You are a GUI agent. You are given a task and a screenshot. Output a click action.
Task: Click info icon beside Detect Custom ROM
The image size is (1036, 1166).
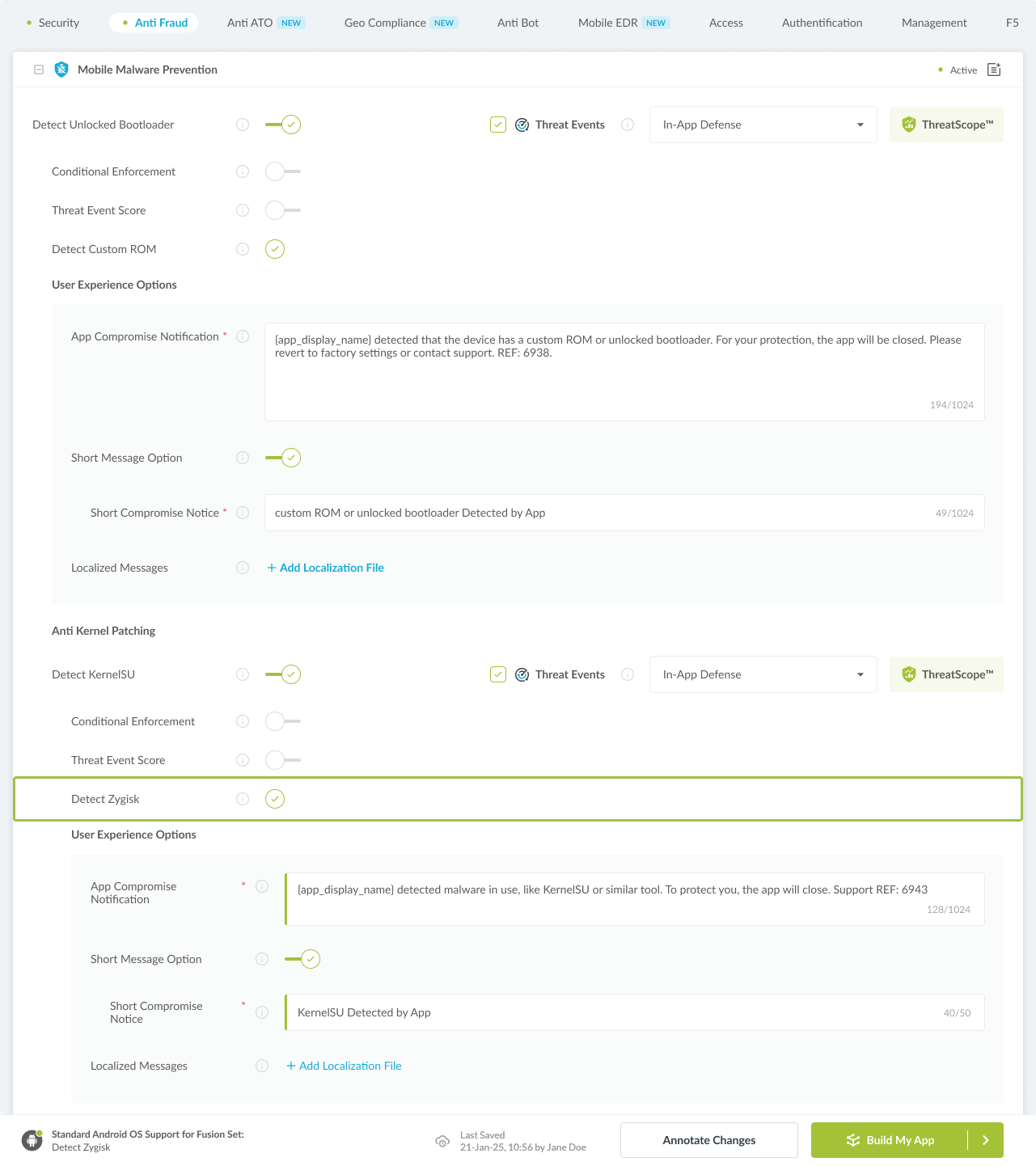[243, 249]
